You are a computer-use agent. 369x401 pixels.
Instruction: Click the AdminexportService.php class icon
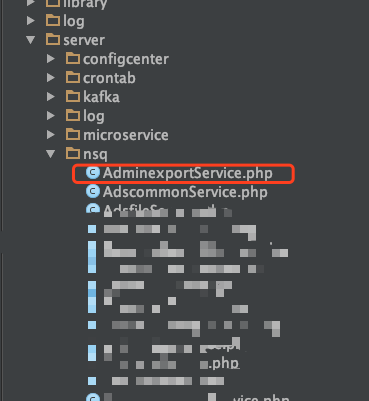[93, 173]
